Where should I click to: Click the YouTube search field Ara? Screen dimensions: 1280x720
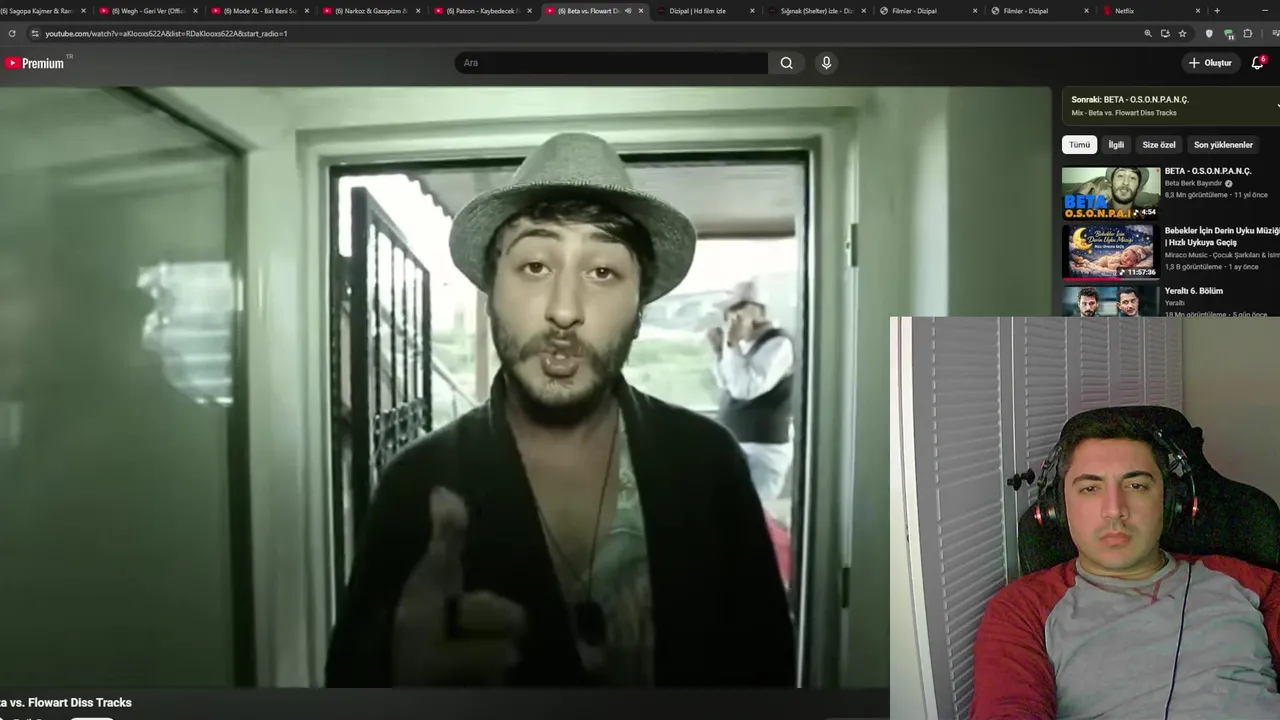pos(611,63)
